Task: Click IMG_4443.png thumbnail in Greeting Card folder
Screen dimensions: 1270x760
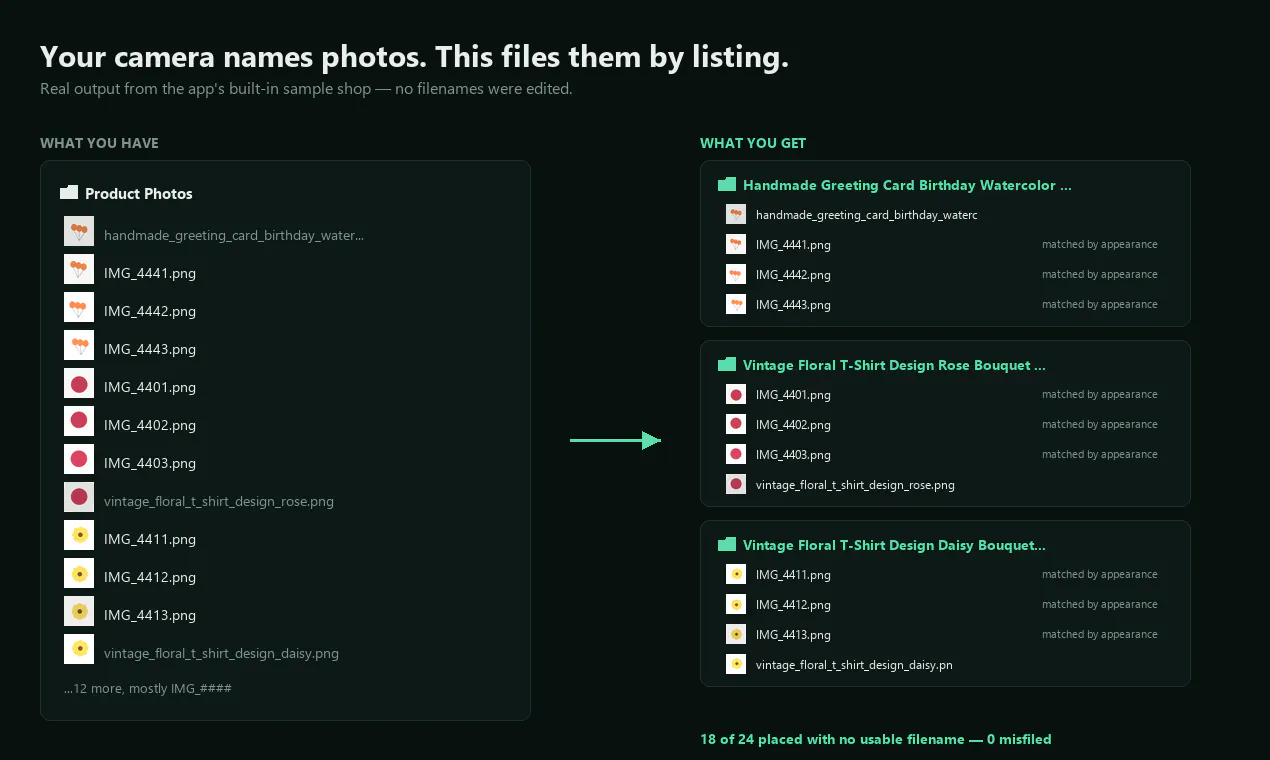Action: (x=736, y=305)
